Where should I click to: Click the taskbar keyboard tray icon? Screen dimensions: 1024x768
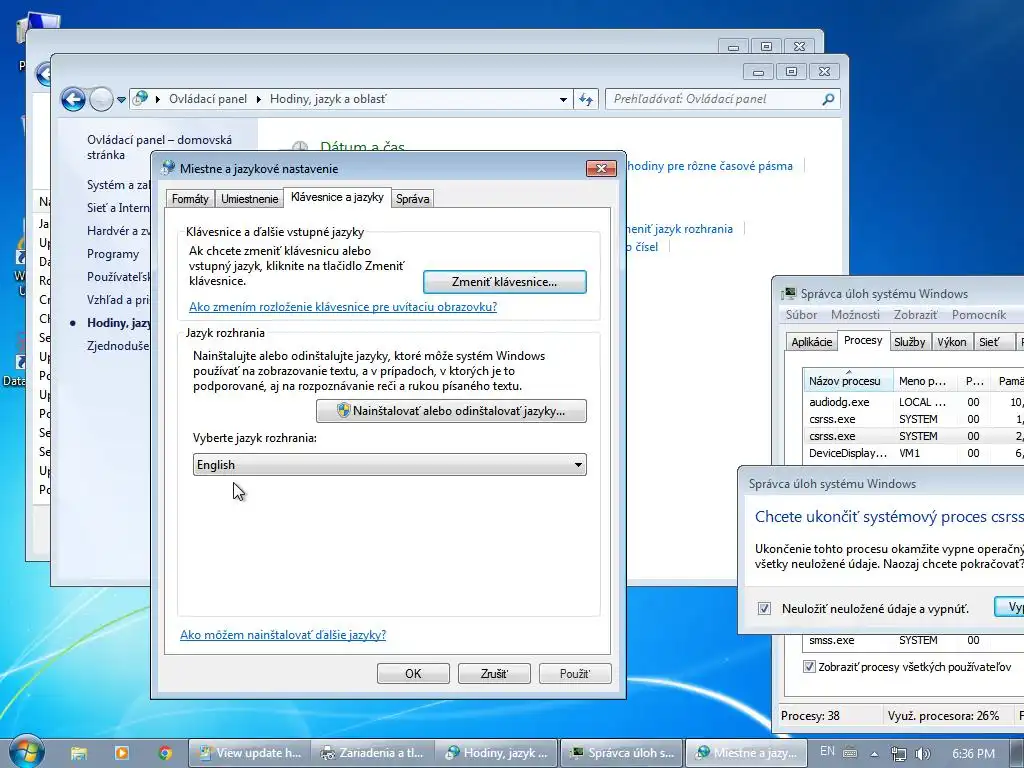850,752
